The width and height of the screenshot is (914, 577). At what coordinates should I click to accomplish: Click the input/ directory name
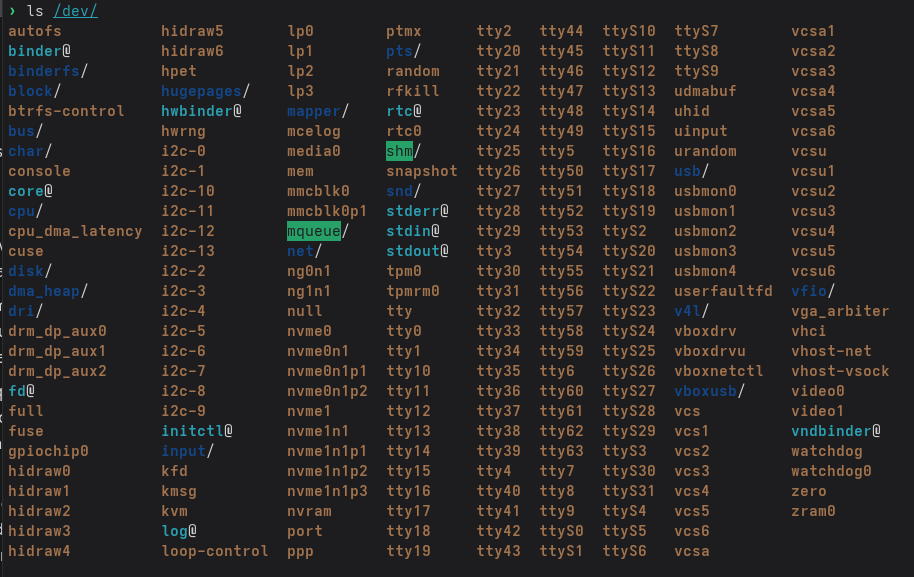tap(188, 451)
